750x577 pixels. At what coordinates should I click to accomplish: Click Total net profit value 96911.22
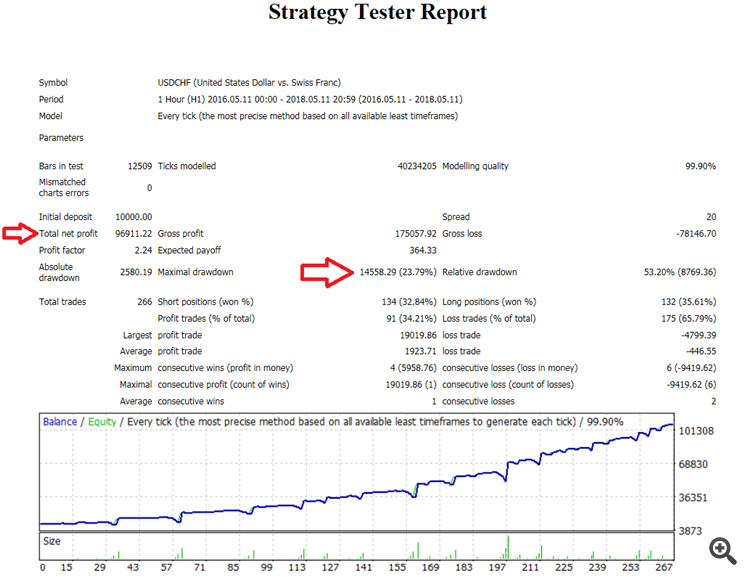click(x=133, y=233)
